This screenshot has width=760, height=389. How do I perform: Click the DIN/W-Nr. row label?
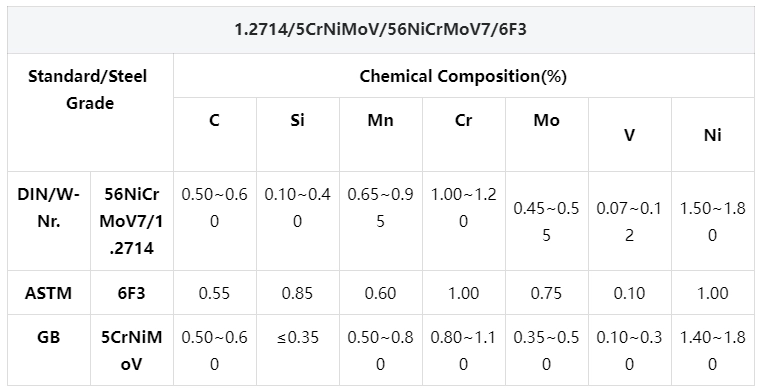tap(48, 208)
